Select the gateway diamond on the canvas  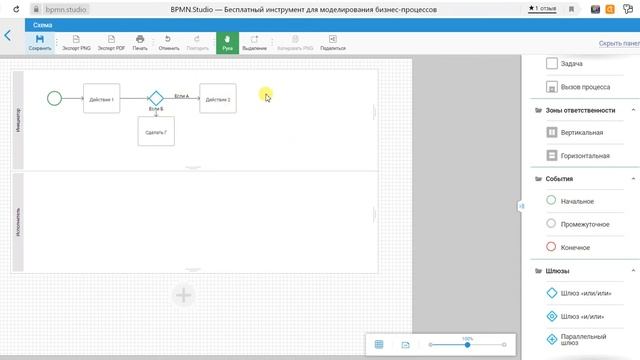(156, 98)
